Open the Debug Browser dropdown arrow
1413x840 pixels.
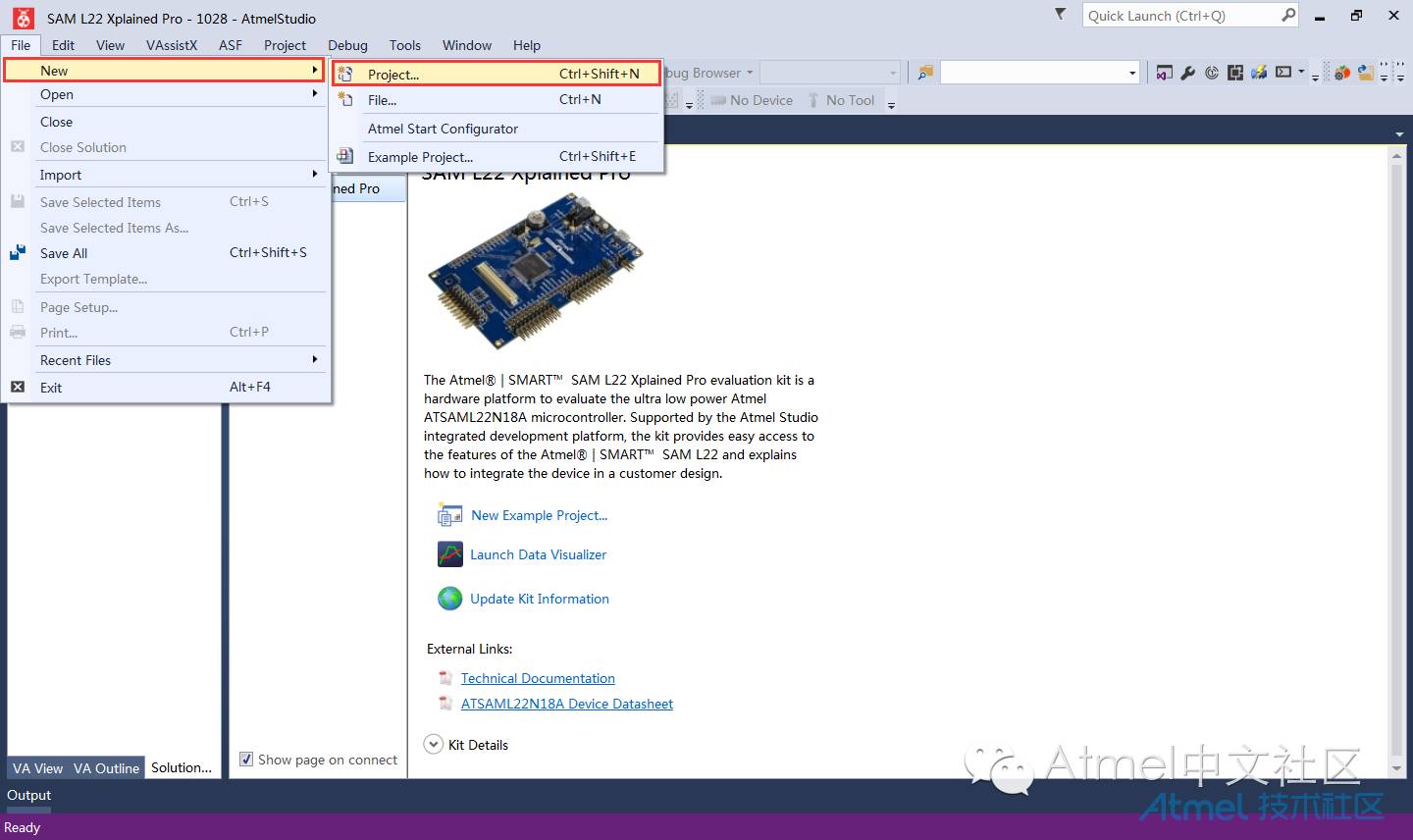(750, 73)
